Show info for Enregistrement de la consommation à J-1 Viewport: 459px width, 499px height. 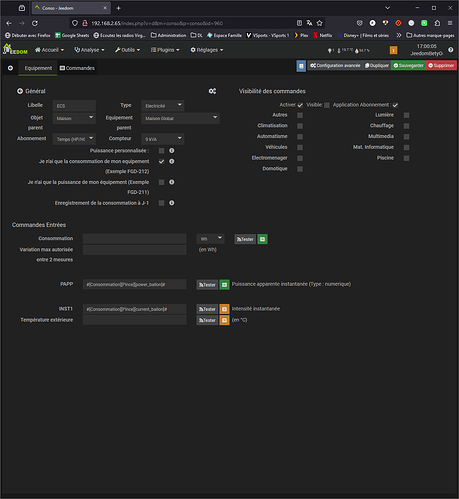(172, 203)
